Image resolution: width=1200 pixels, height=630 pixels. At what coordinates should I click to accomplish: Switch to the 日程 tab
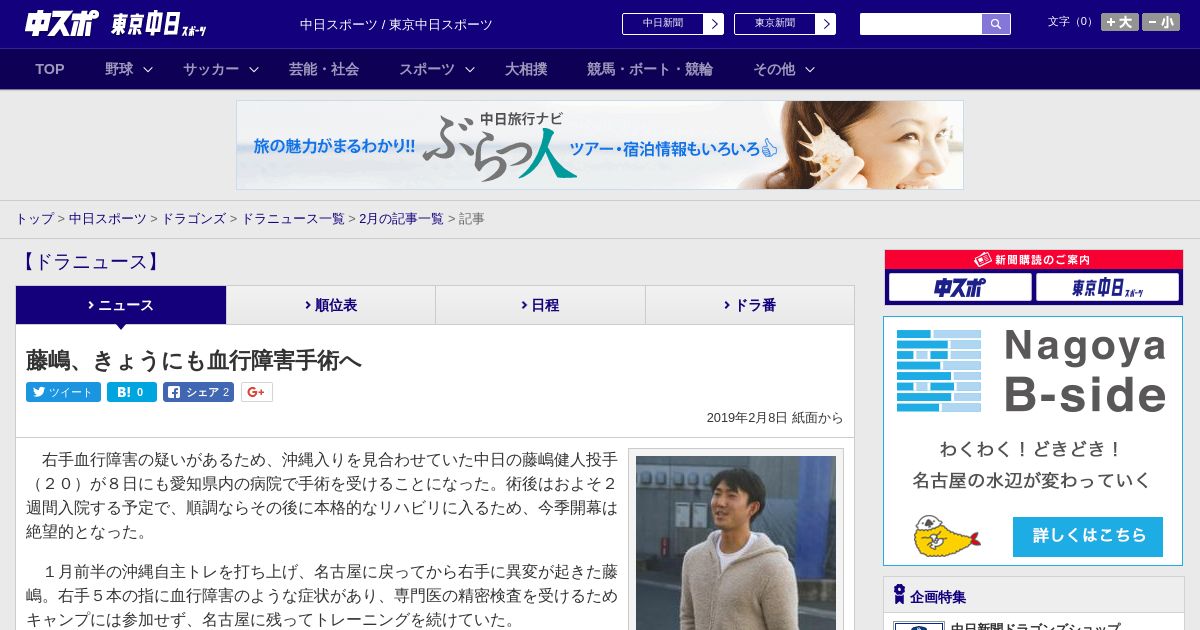(x=540, y=305)
